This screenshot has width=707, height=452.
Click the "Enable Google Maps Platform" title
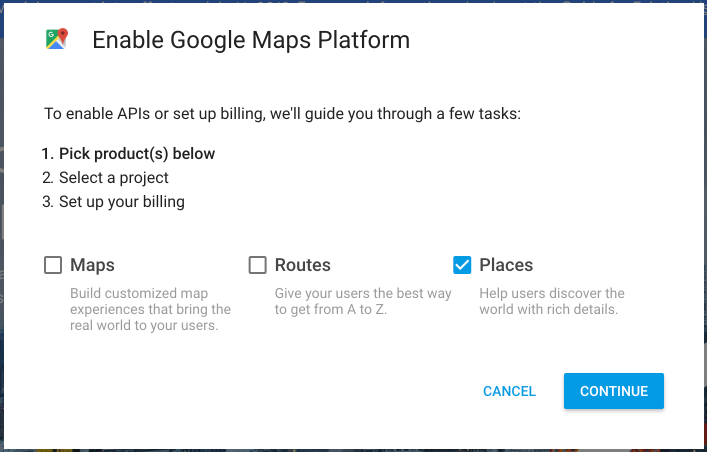251,41
